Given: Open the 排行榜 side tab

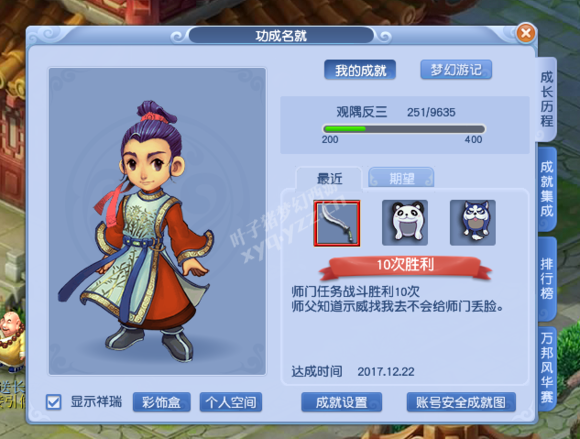Looking at the screenshot, I should click(x=547, y=278).
